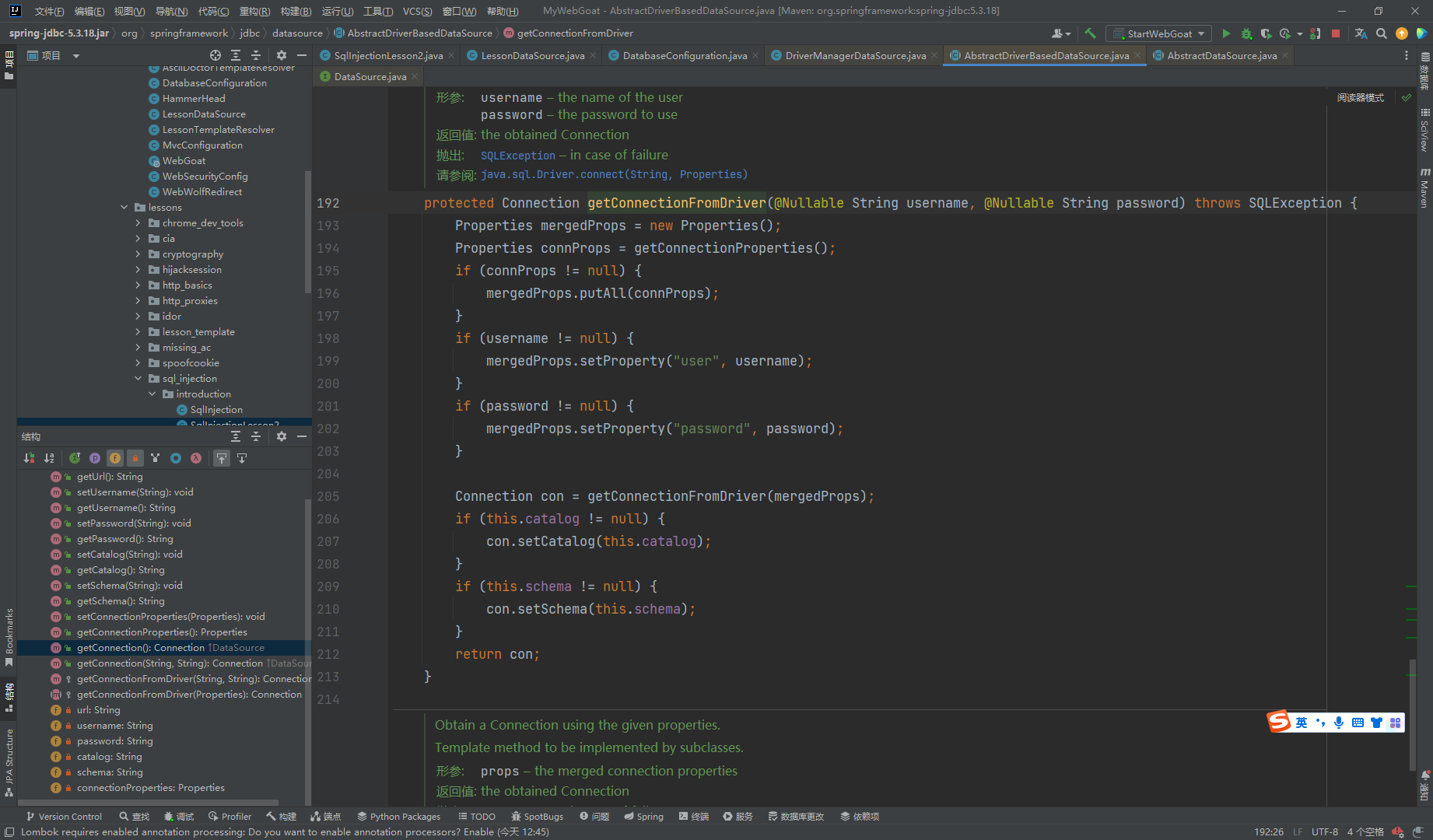This screenshot has width=1433, height=840.
Task: Click the Sogou input method S icon
Action: click(1280, 722)
